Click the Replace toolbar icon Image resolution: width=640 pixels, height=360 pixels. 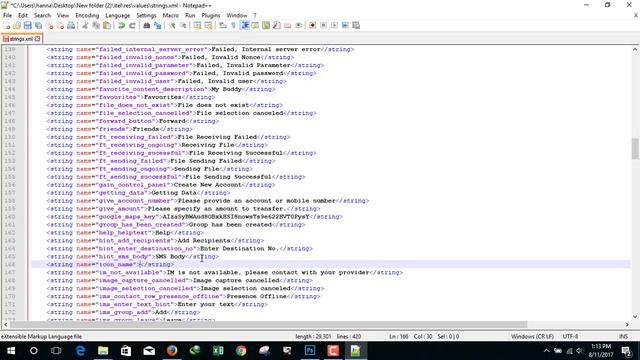(x=158, y=25)
